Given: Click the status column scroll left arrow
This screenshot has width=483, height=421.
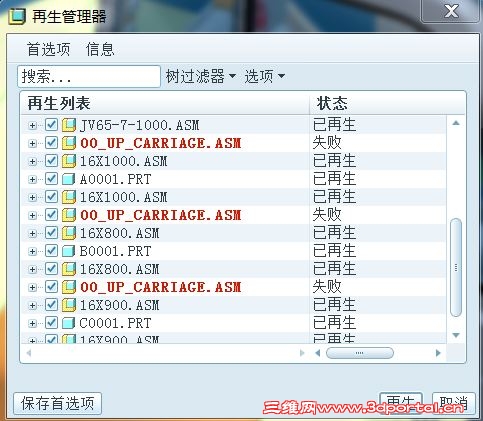Looking at the screenshot, I should point(318,353).
